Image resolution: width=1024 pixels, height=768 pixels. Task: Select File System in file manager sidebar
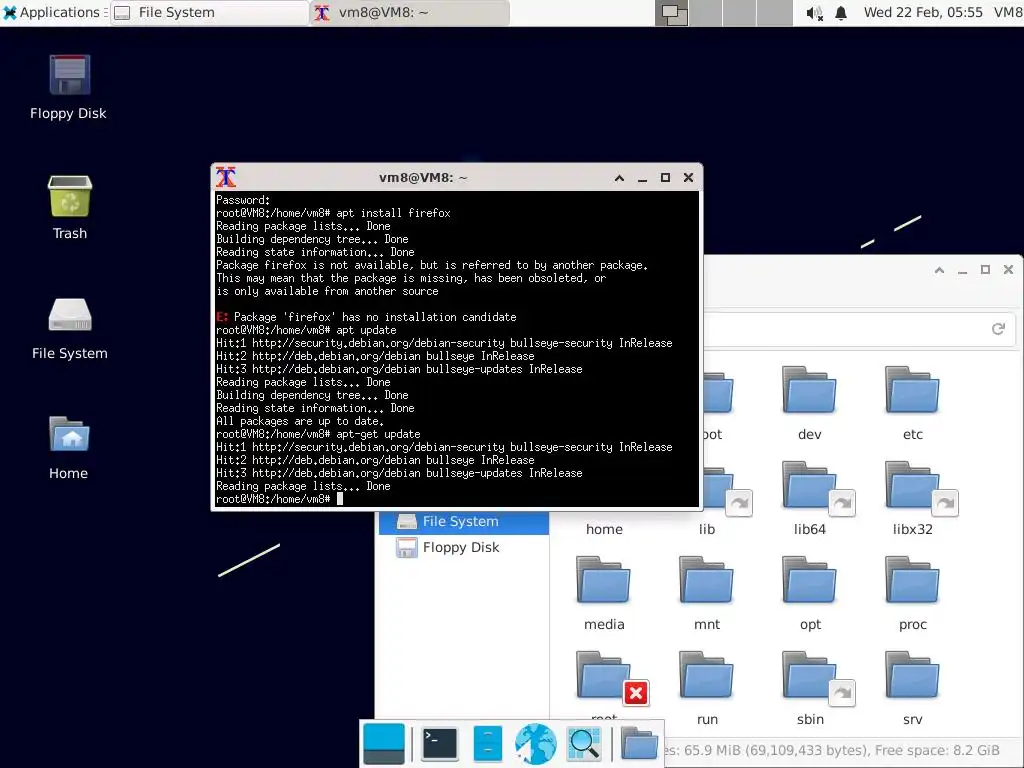pyautogui.click(x=464, y=521)
